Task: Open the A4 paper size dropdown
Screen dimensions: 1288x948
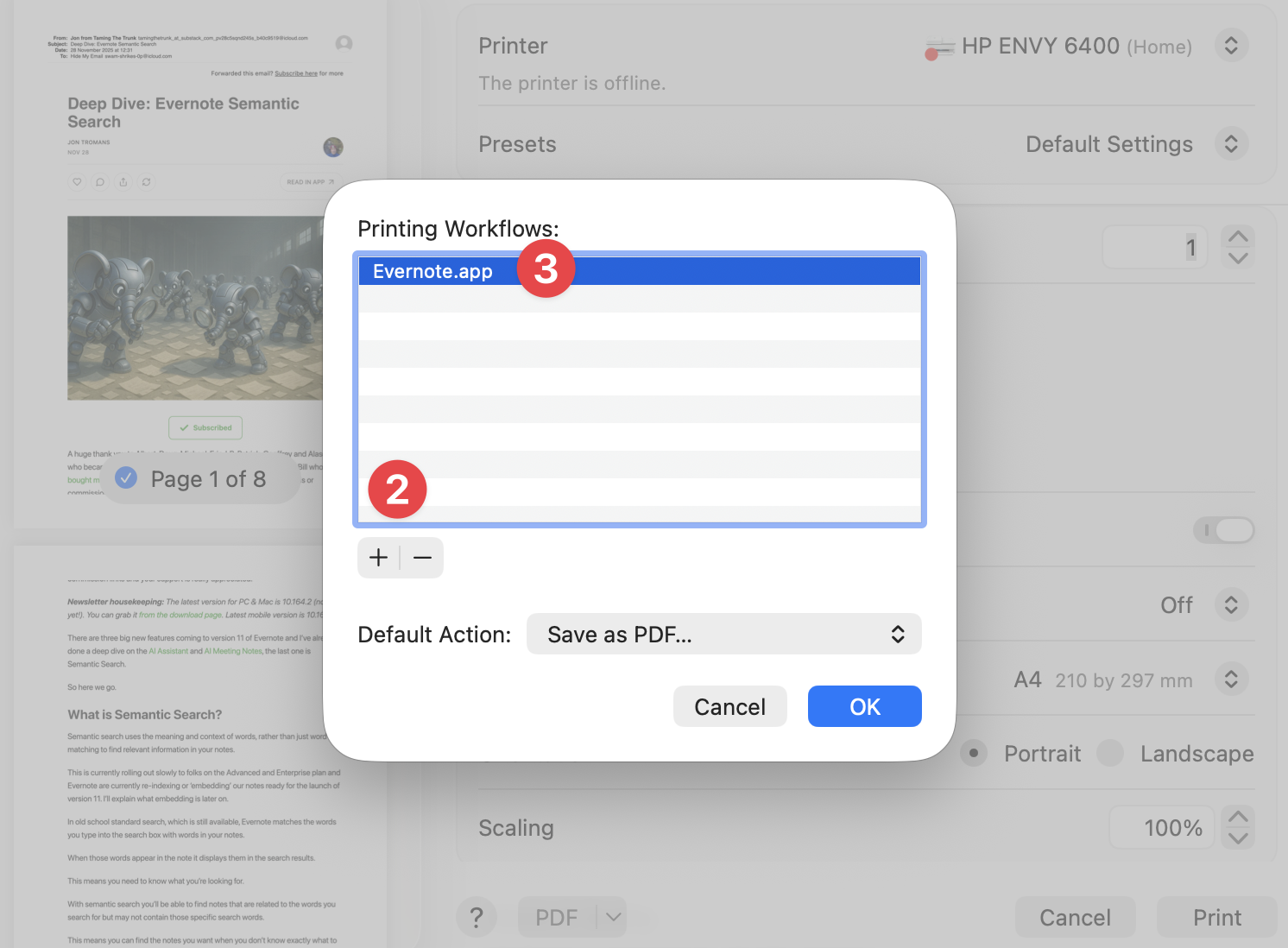Action: click(x=1231, y=679)
